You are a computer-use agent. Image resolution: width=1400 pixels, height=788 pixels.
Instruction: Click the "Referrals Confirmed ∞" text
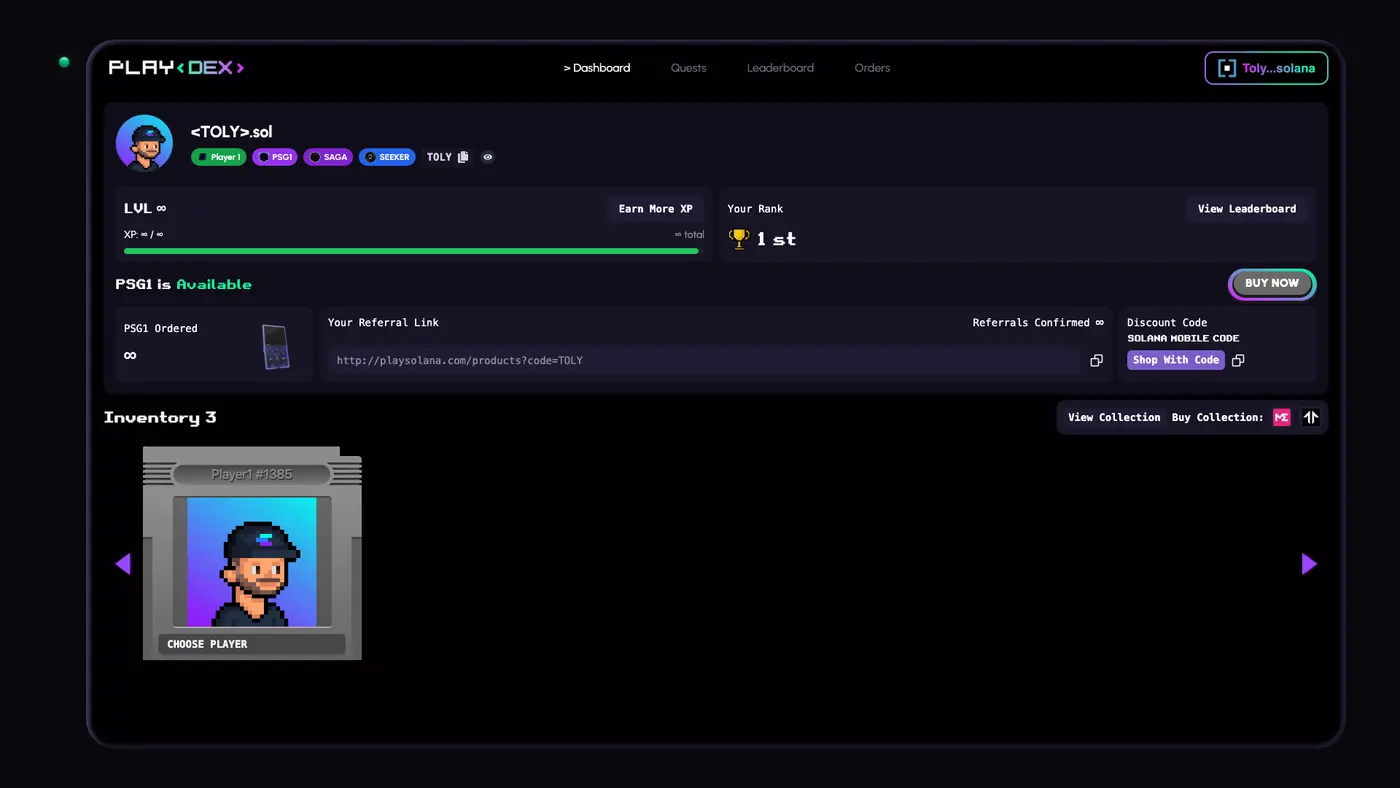tap(1038, 323)
